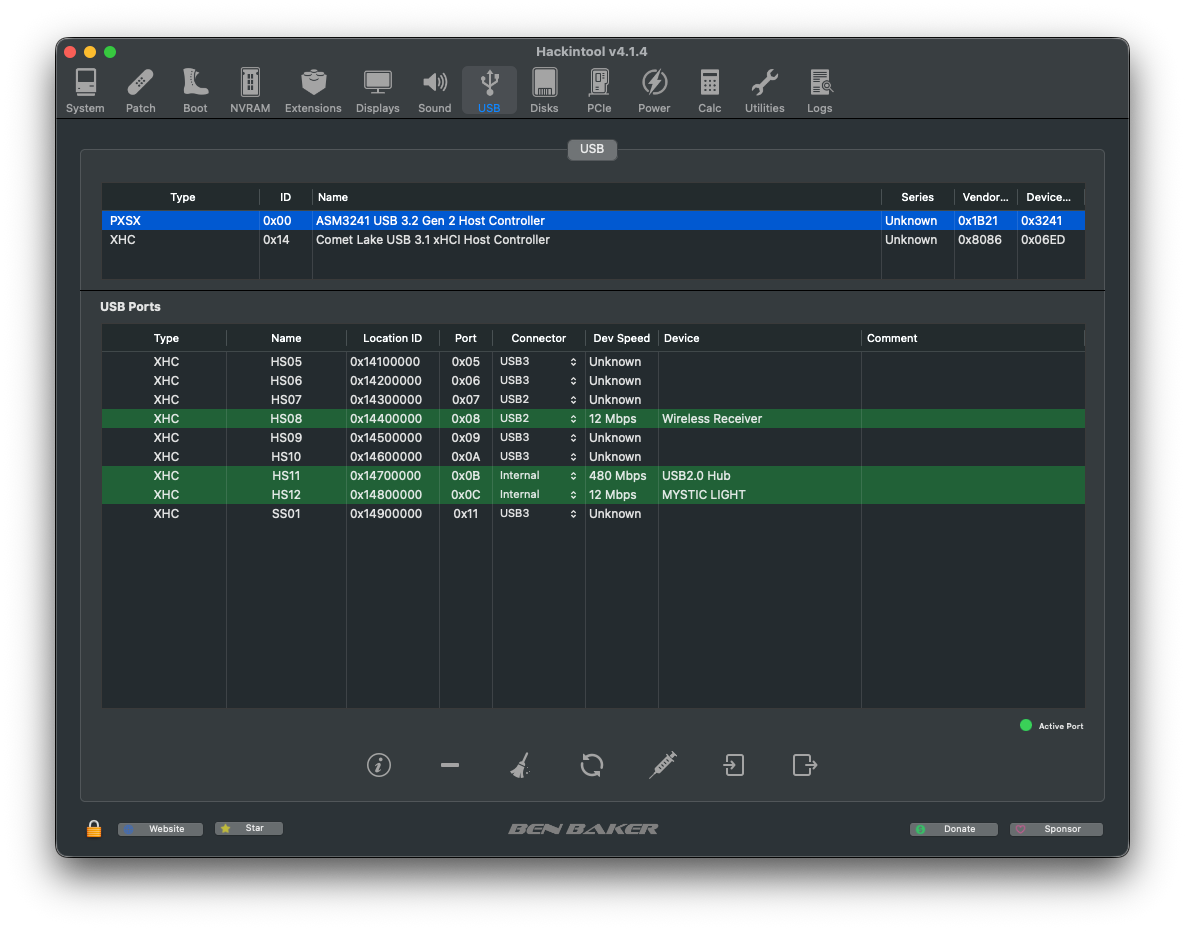Click the Info icon below ports table

[378, 765]
